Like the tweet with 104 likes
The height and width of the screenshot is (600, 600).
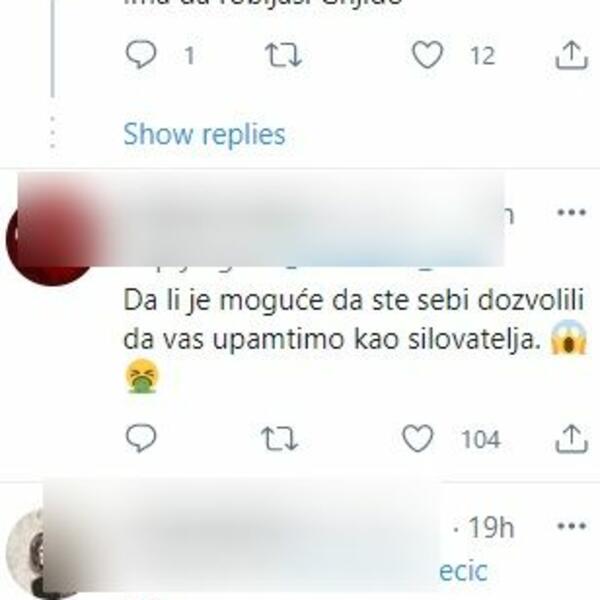418,438
